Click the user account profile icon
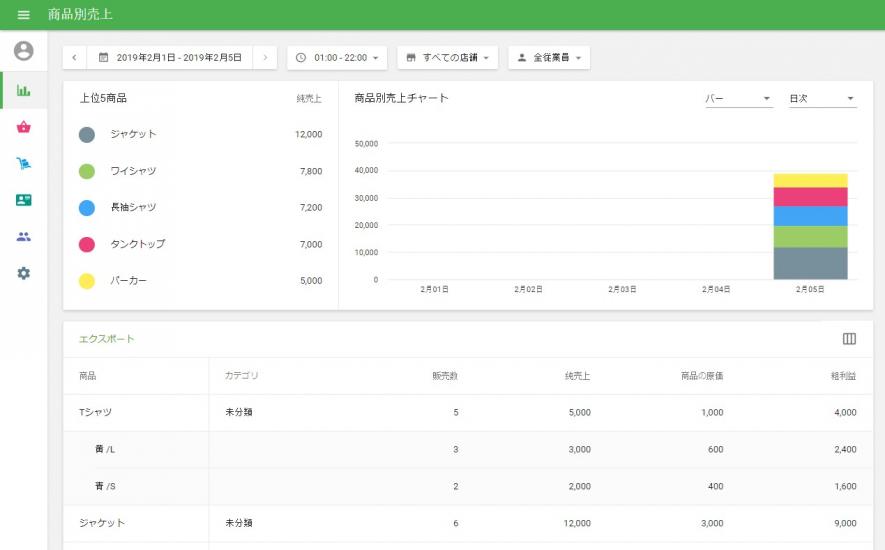This screenshot has height=550, width=885. (24, 51)
